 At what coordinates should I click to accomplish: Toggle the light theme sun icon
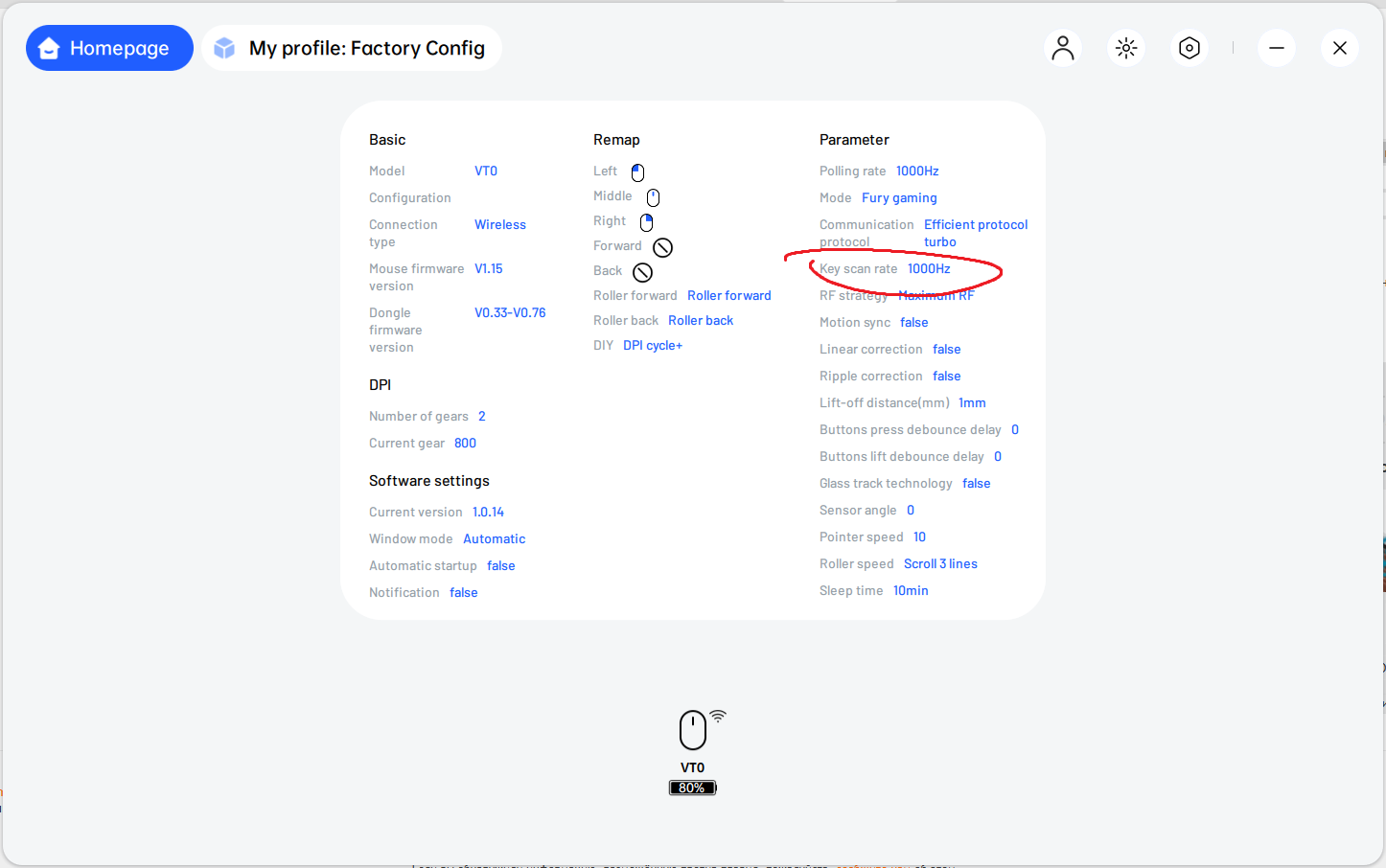click(x=1126, y=48)
